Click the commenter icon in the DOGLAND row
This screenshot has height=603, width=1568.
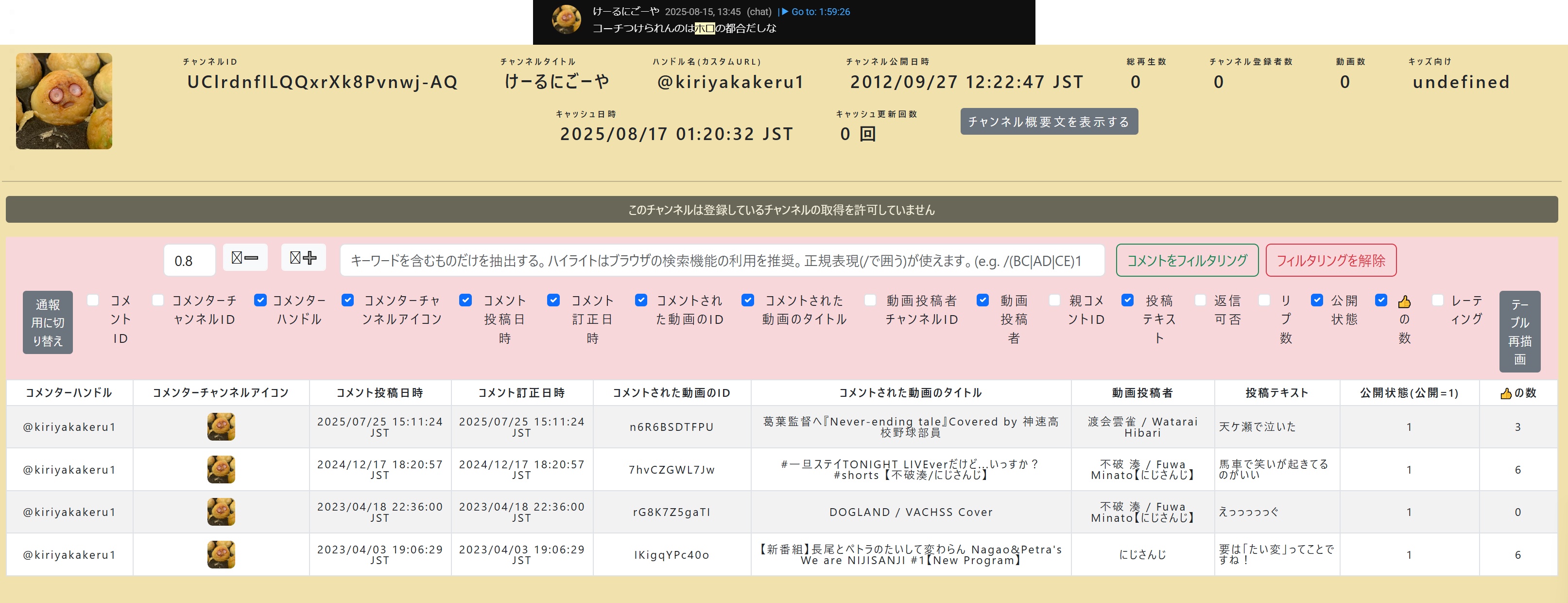[x=221, y=512]
